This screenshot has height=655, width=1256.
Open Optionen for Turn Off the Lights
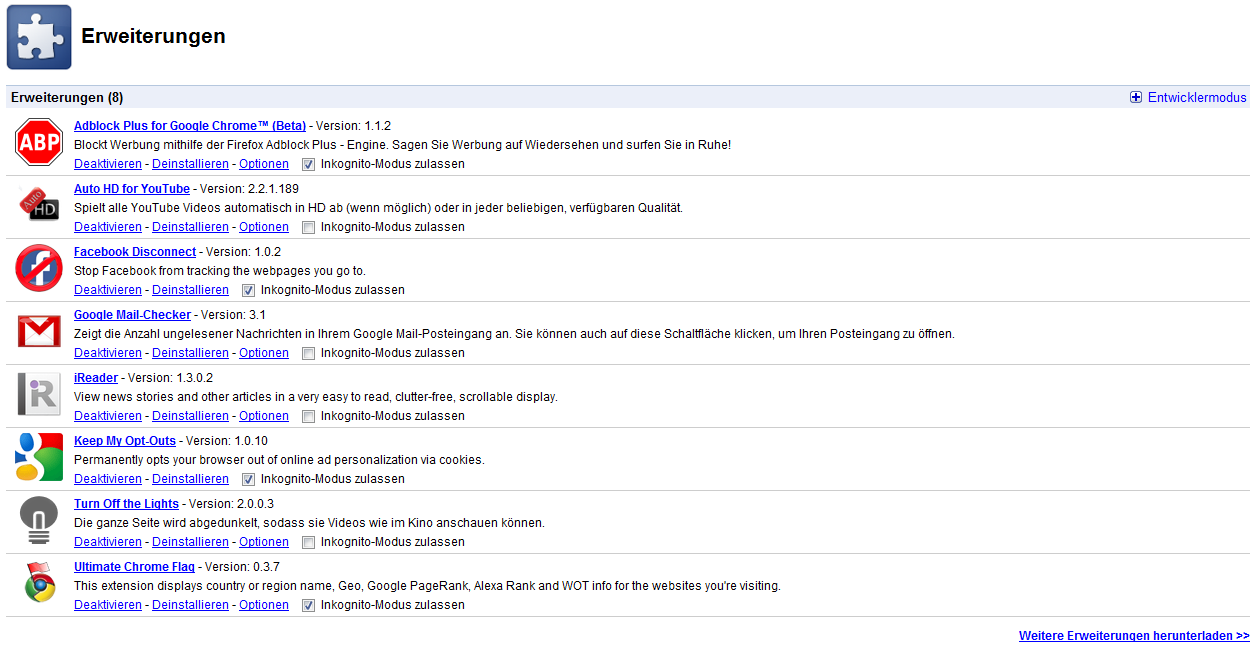[x=264, y=542]
